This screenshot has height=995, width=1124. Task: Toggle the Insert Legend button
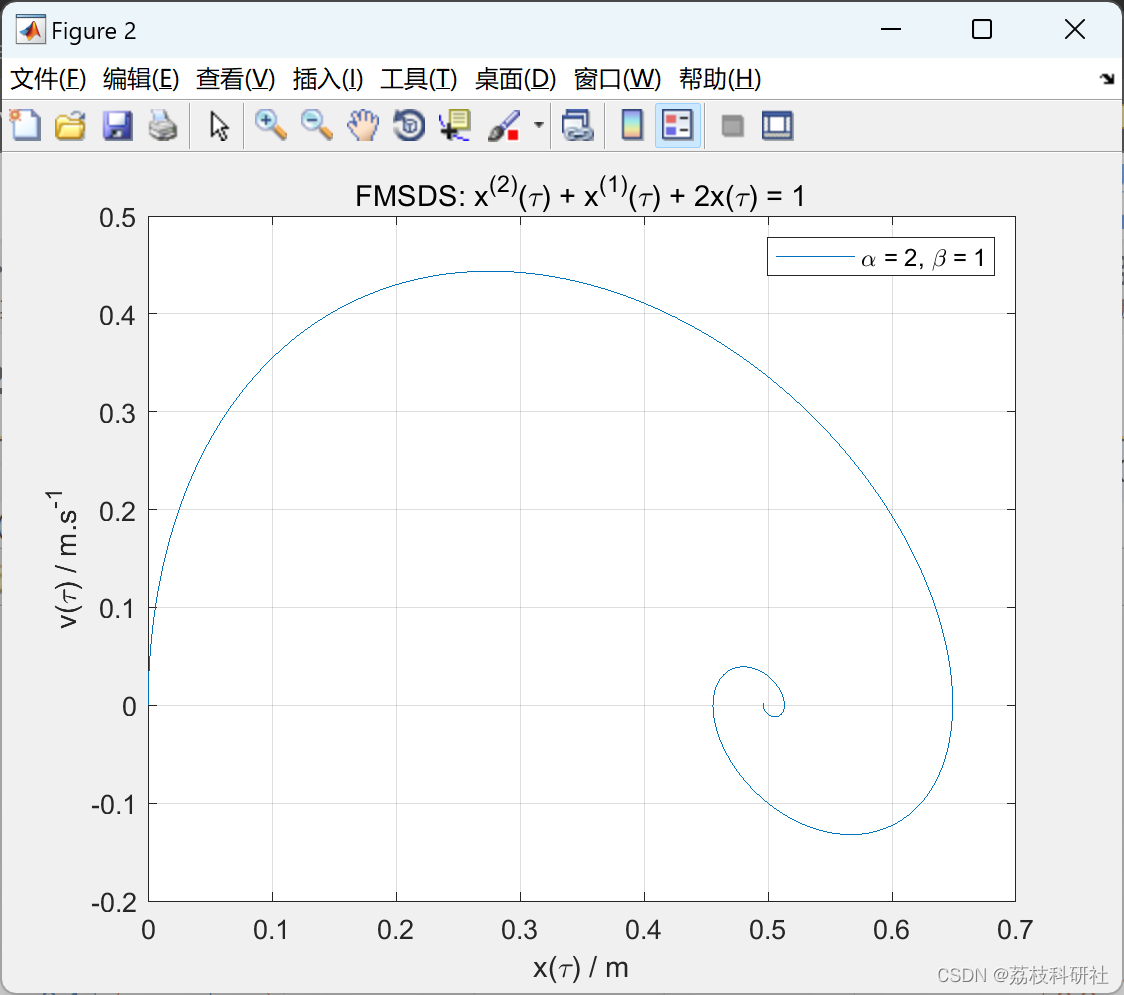[x=678, y=125]
